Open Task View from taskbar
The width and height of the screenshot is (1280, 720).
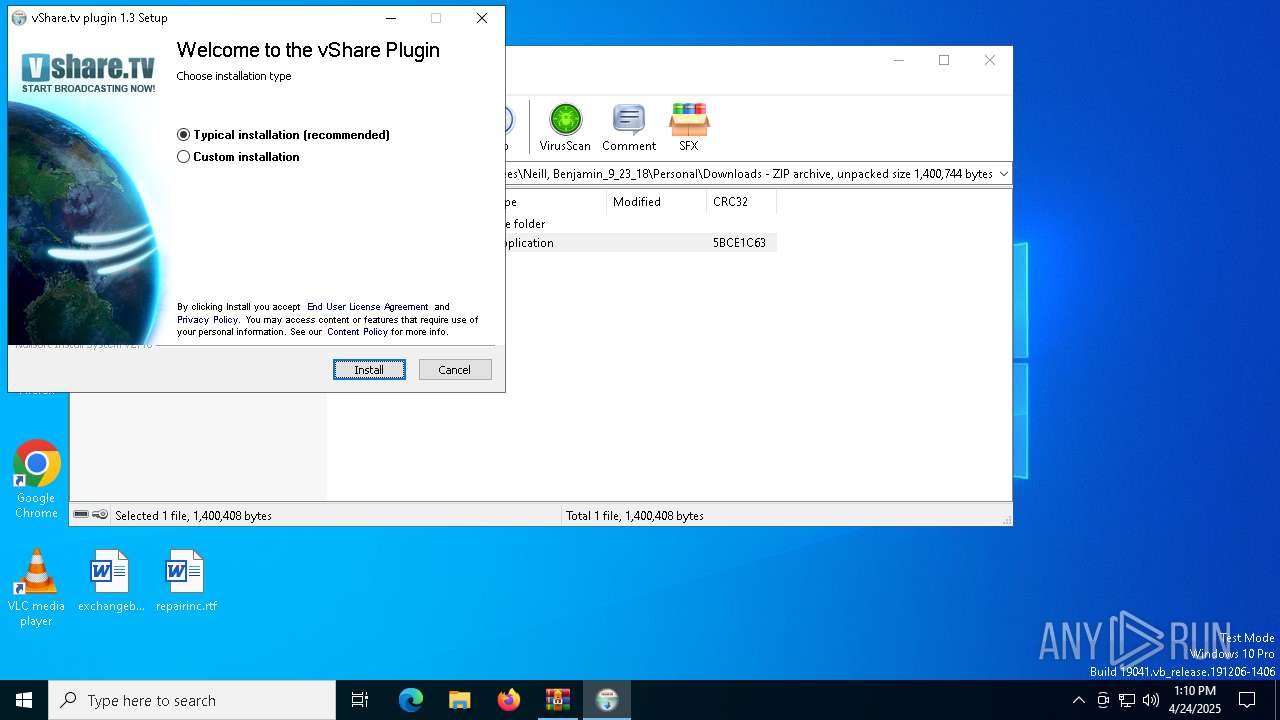(x=360, y=700)
